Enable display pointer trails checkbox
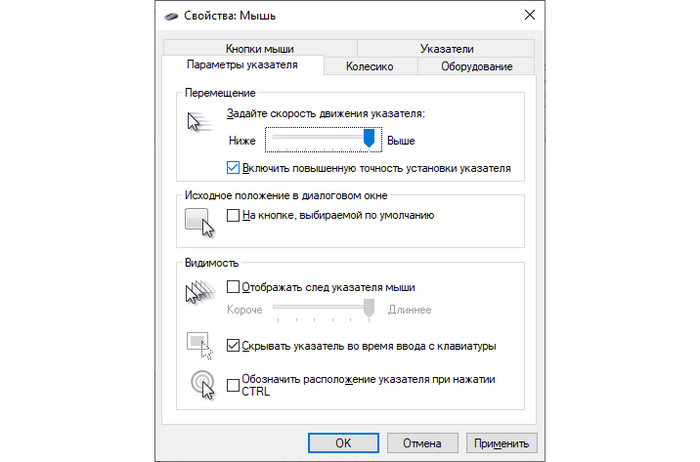Image resolution: width=700 pixels, height=462 pixels. click(233, 287)
